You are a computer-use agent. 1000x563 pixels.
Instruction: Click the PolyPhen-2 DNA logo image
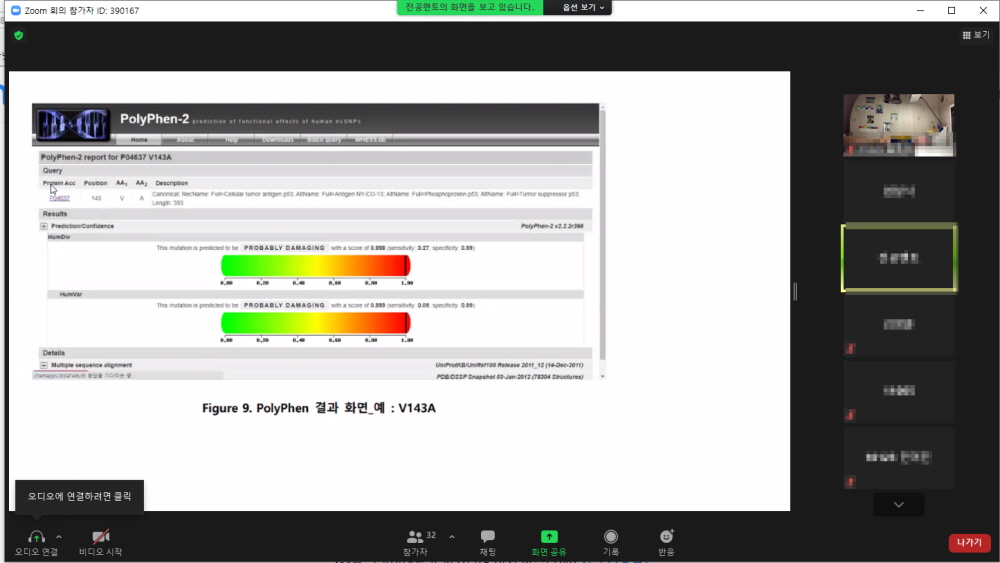click(73, 124)
